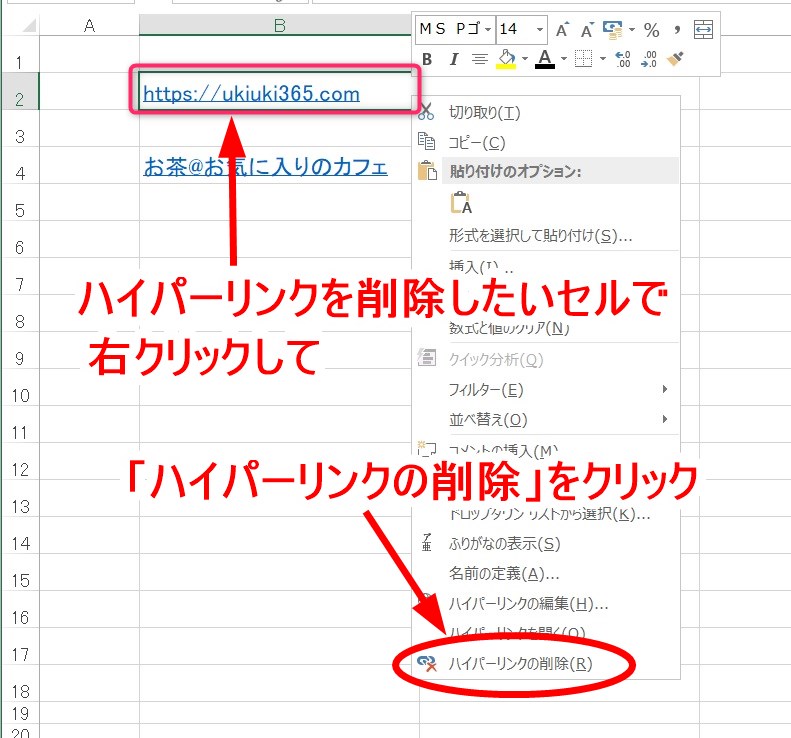The height and width of the screenshot is (738, 791).
Task: Toggle italic formatting in mini toolbar
Action: pyautogui.click(x=453, y=60)
